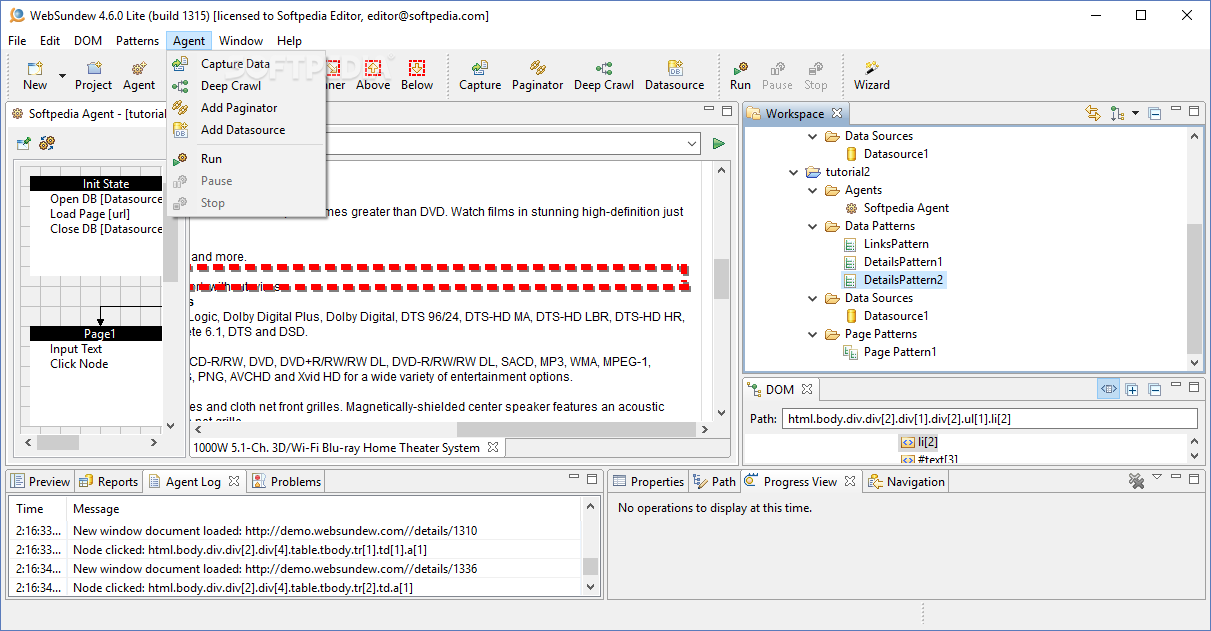Open the Patterns menu

pyautogui.click(x=137, y=41)
